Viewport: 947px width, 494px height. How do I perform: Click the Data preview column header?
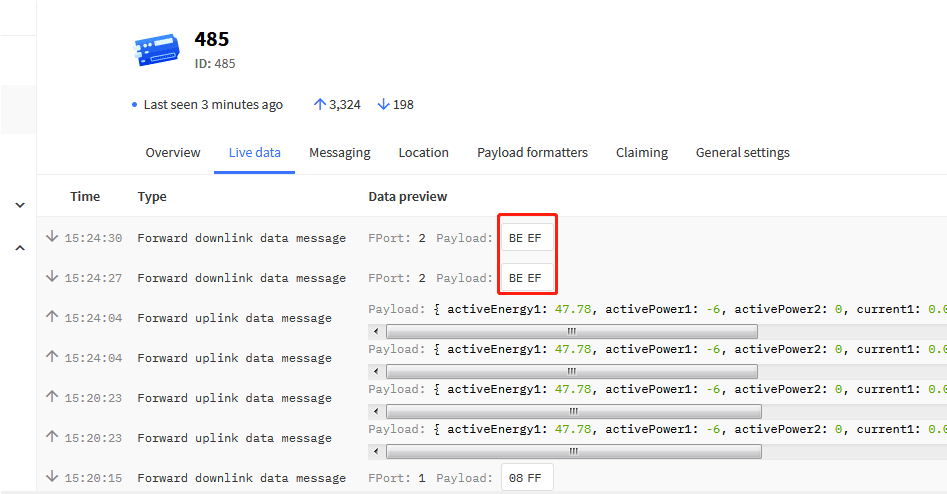point(408,197)
